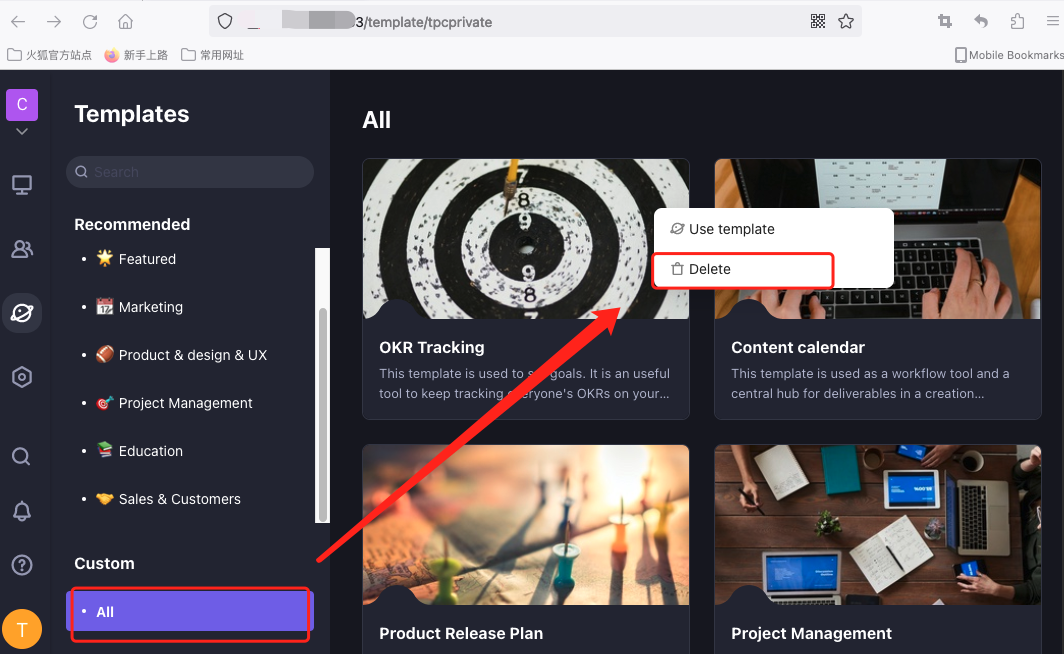1064x654 pixels.
Task: Open 火狐官方站点 bookmark folder
Action: [x=50, y=55]
